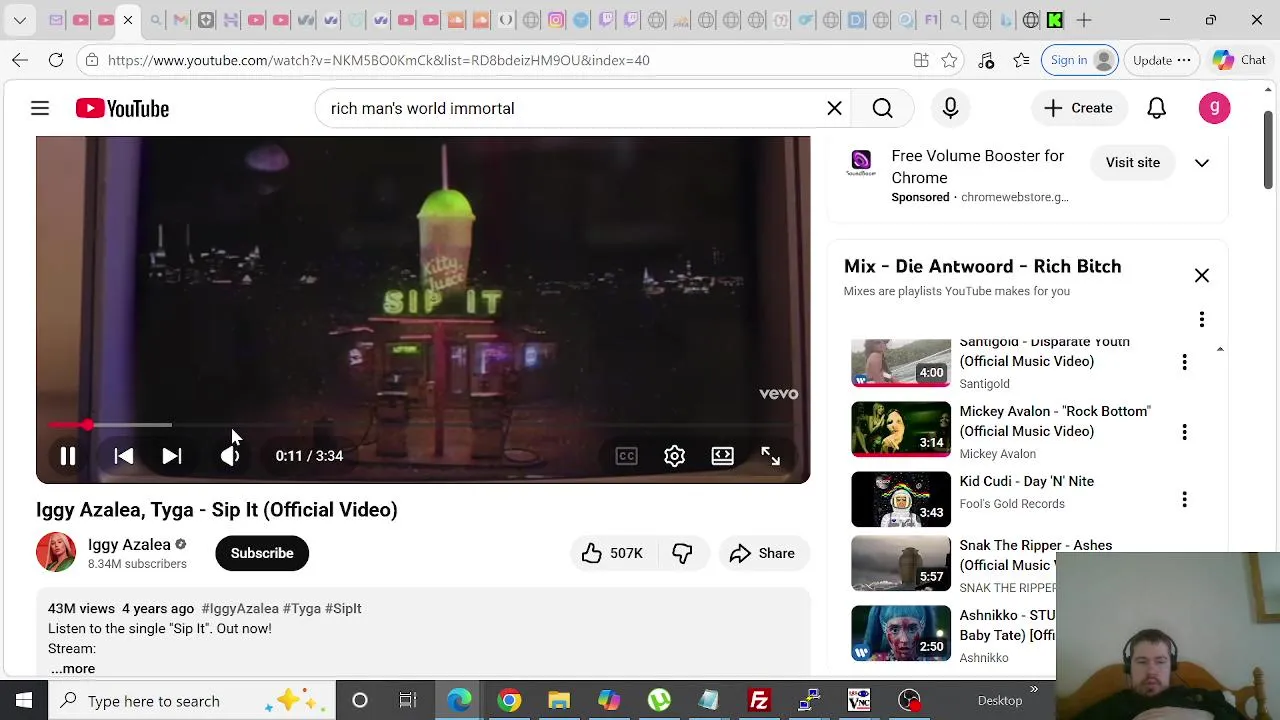Click the browser address bar URL
This screenshot has height=720, width=1280.
click(379, 60)
